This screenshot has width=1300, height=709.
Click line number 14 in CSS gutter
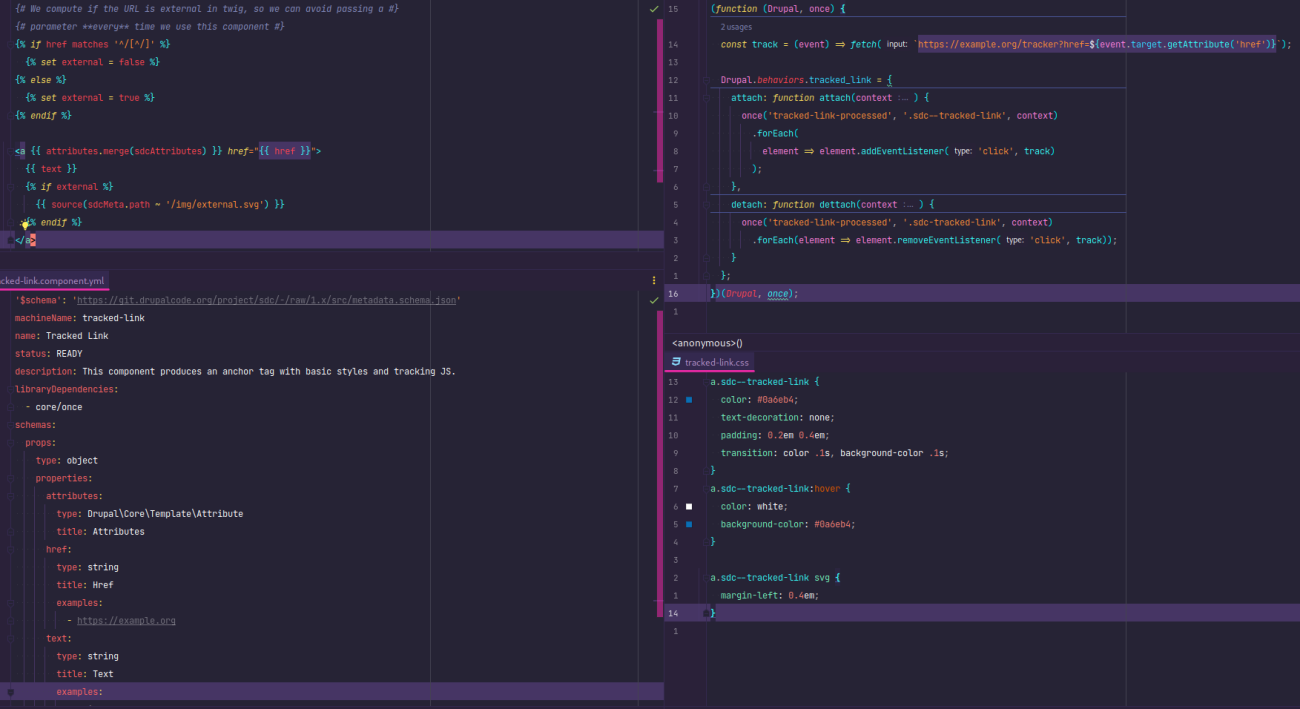pos(673,613)
